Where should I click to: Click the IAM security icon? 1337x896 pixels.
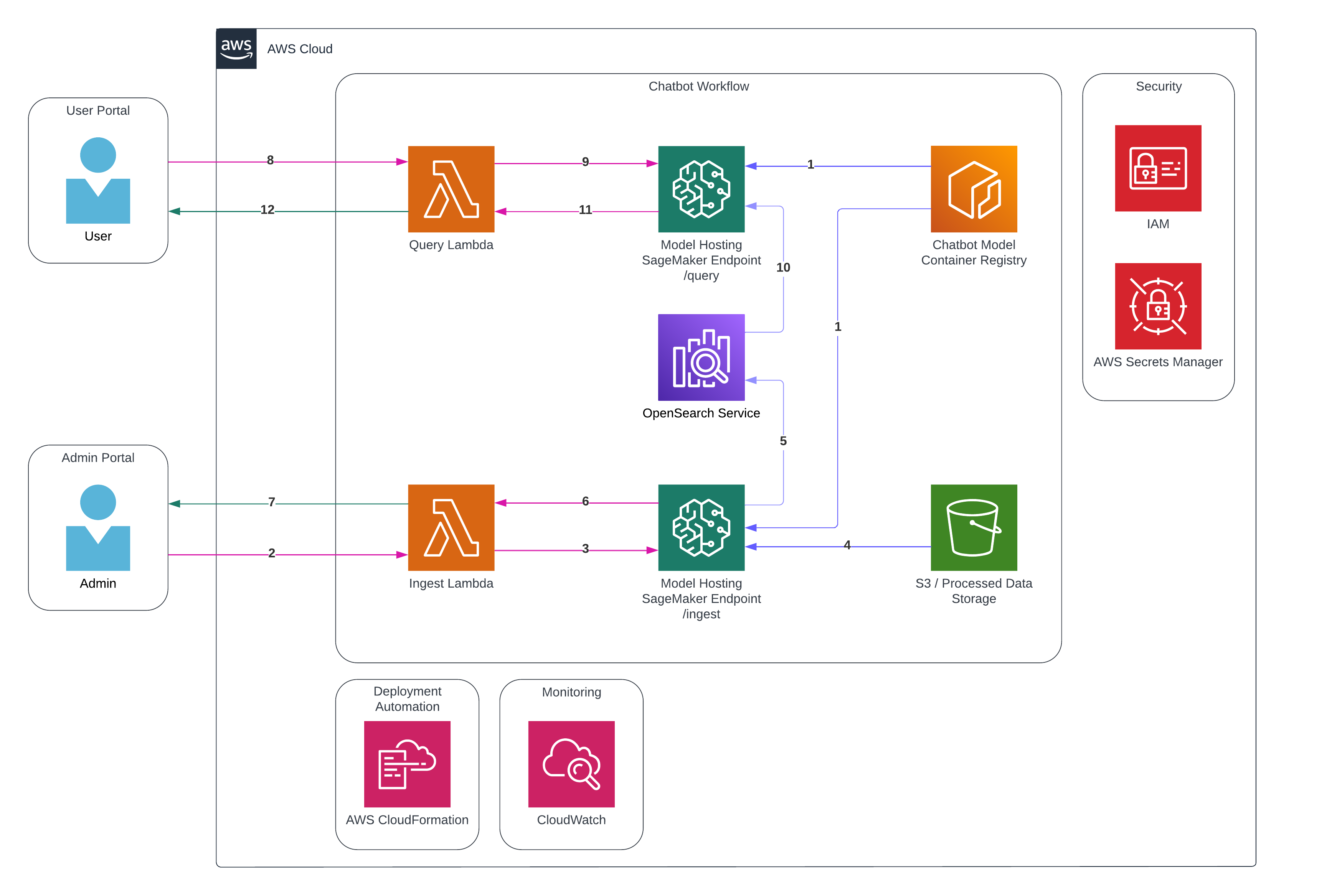pyautogui.click(x=1158, y=168)
